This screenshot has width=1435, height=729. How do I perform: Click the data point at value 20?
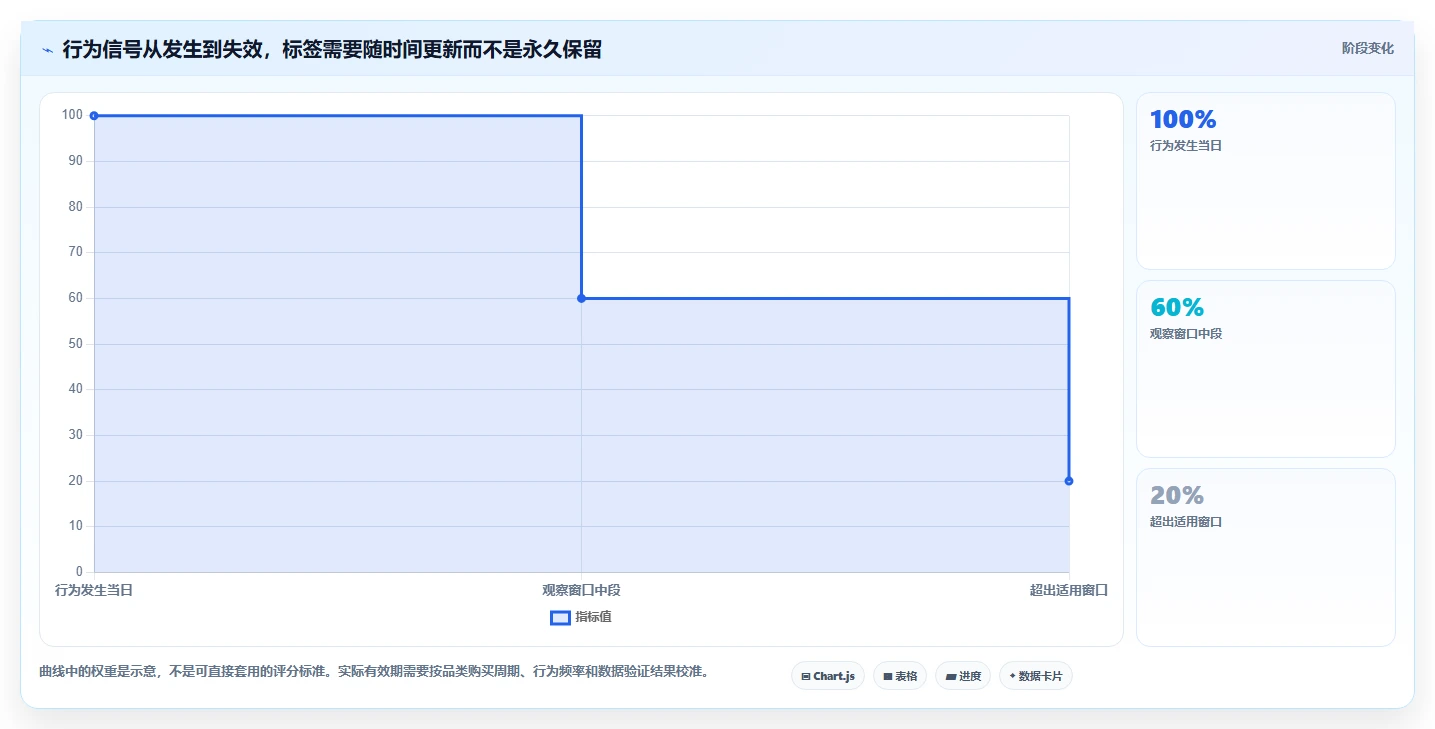(1069, 481)
